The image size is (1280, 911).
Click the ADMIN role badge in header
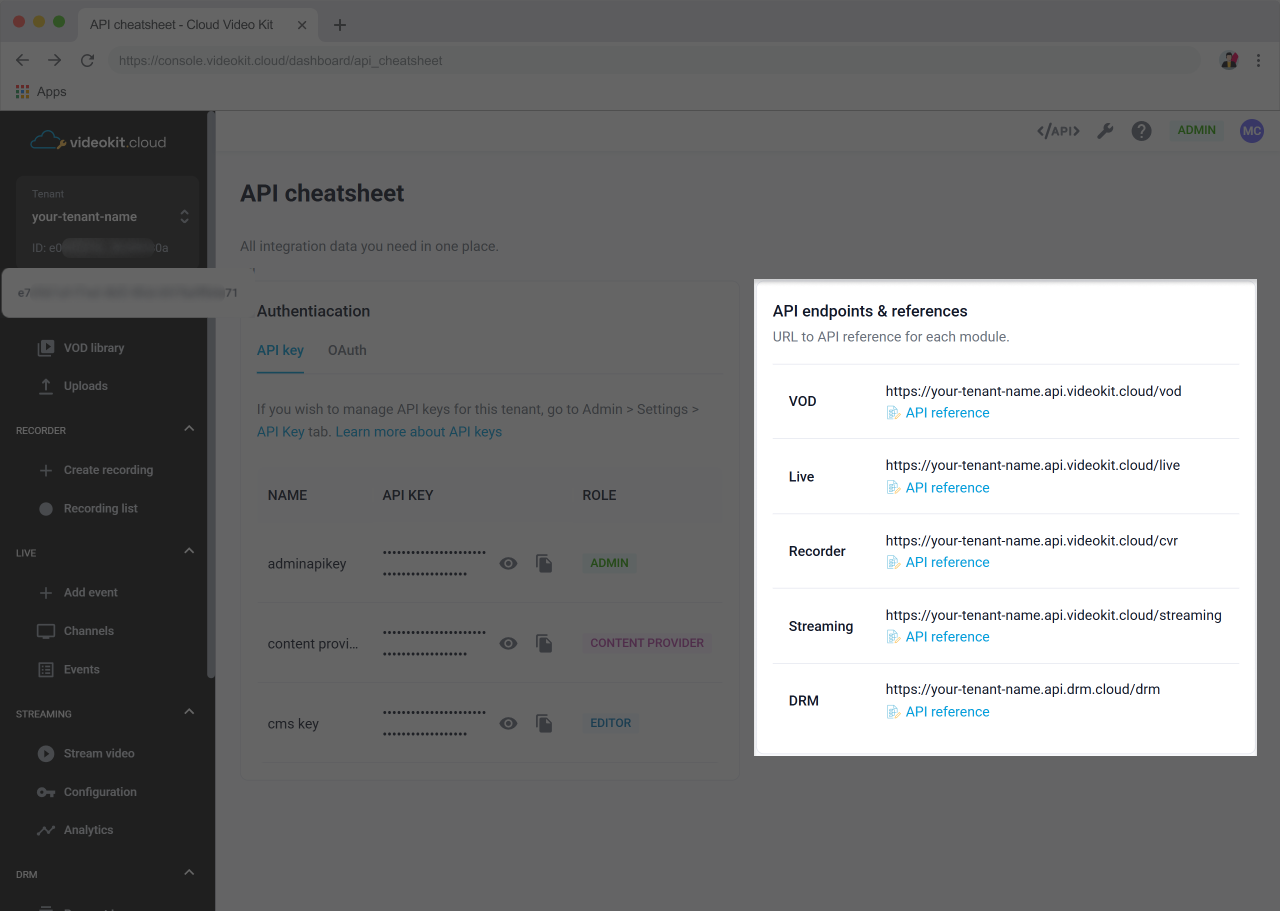tap(1196, 130)
